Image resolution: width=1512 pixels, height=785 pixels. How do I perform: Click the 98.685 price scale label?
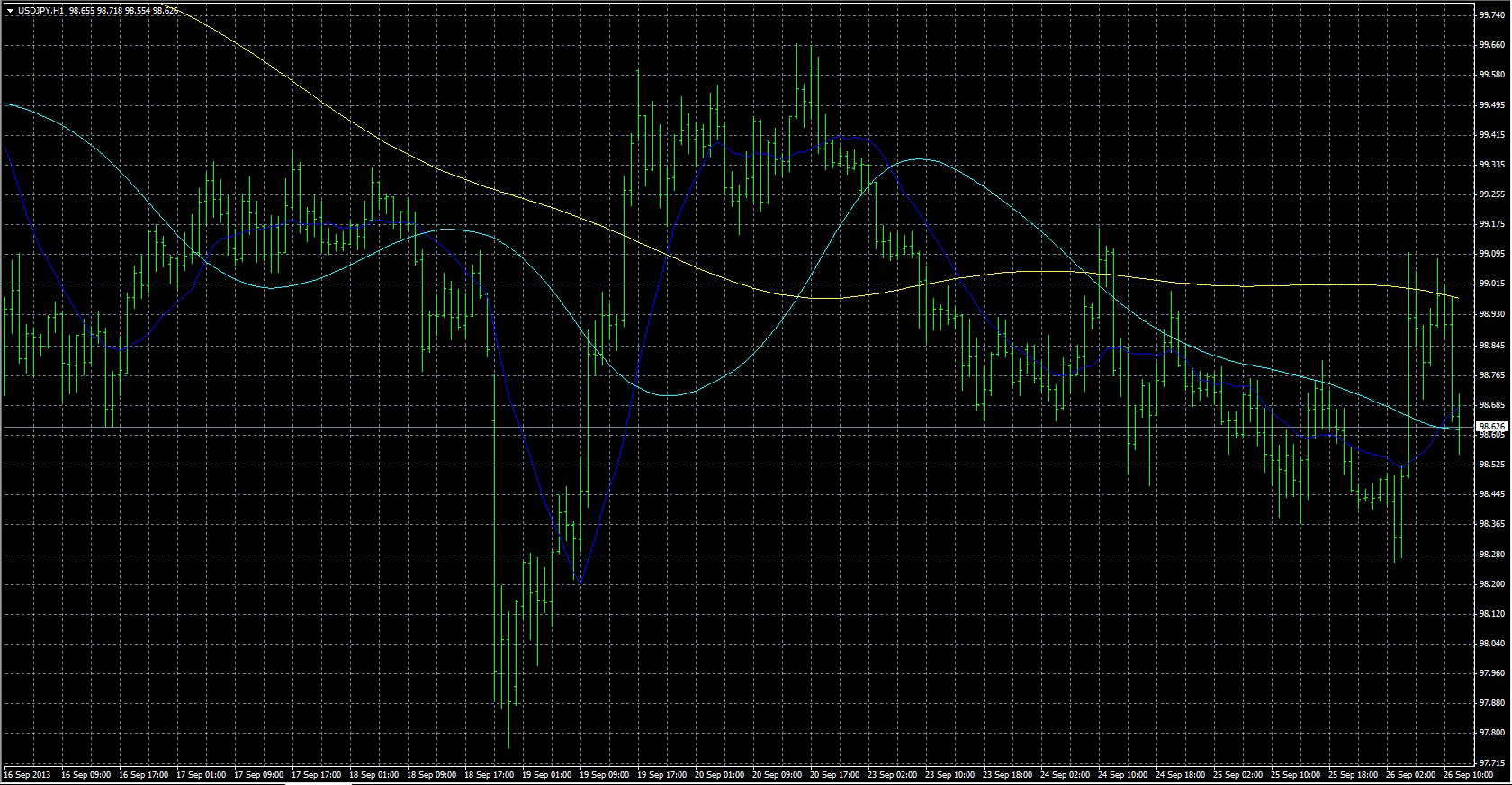pyautogui.click(x=1491, y=404)
